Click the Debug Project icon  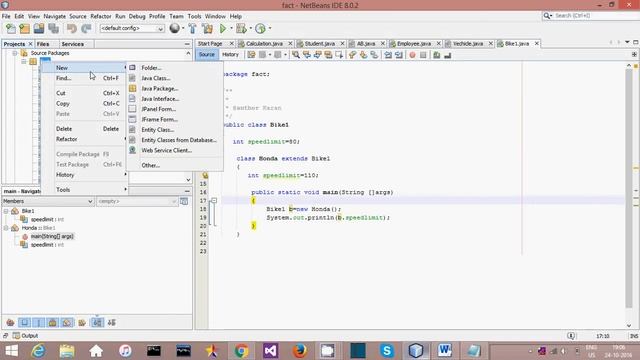tap(241, 29)
